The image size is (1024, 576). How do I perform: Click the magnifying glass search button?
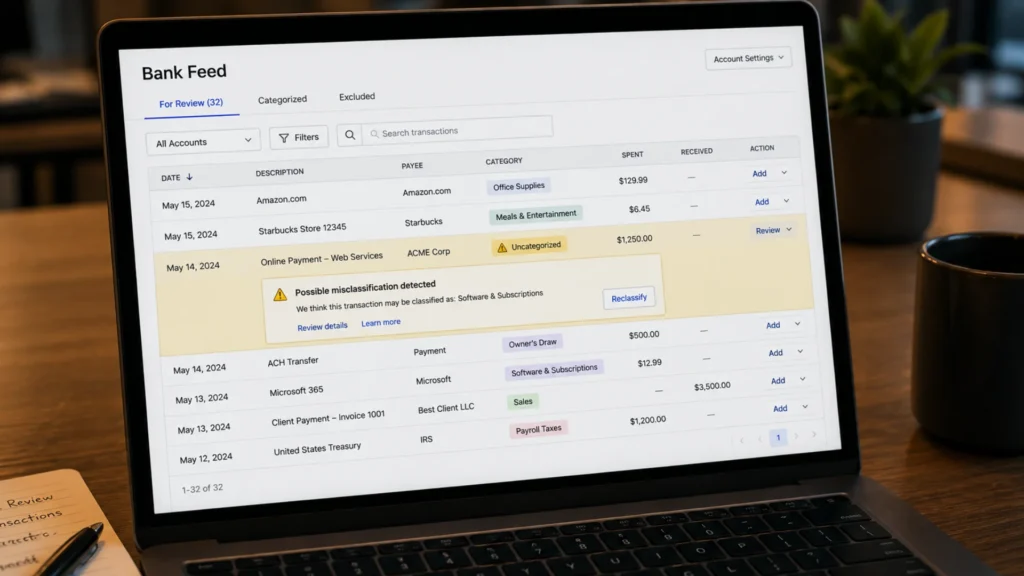point(350,135)
